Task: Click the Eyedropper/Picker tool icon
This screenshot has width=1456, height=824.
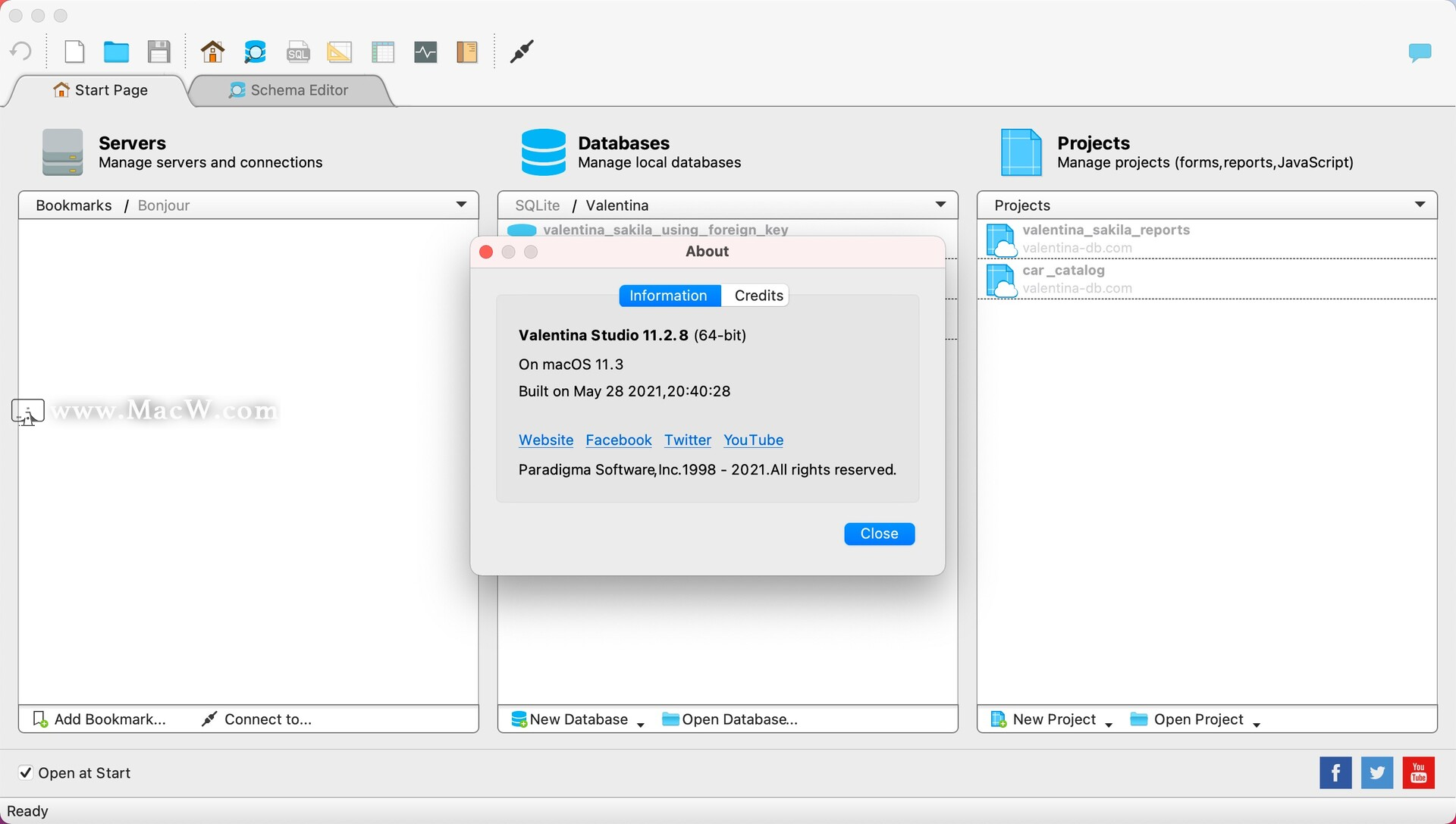Action: [521, 52]
